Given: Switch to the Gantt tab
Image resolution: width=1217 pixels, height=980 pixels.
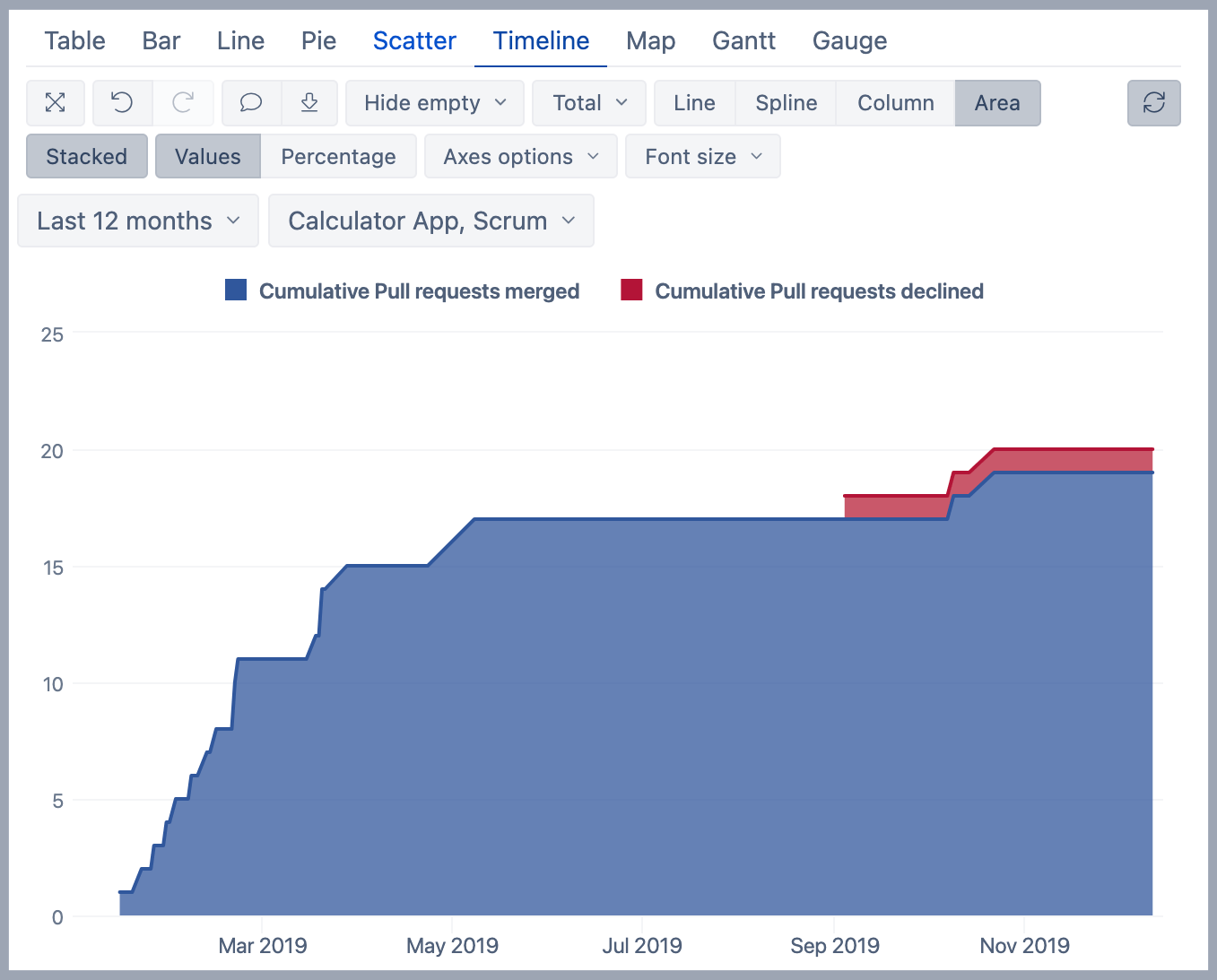Looking at the screenshot, I should coord(743,41).
